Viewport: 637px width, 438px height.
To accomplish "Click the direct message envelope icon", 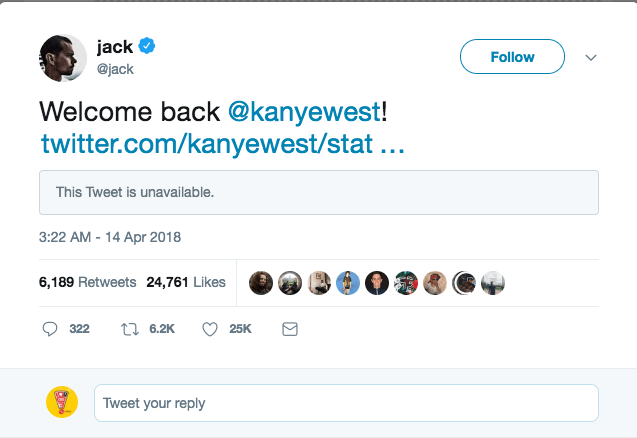I will pyautogui.click(x=290, y=328).
